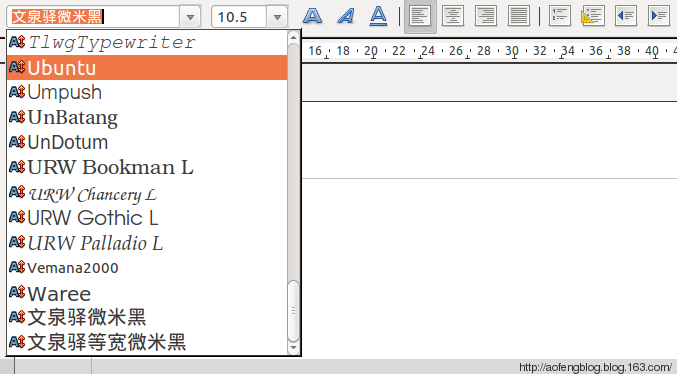Toggle Align Left paragraph alignment
Image resolution: width=677 pixels, height=374 pixels.
click(x=420, y=16)
